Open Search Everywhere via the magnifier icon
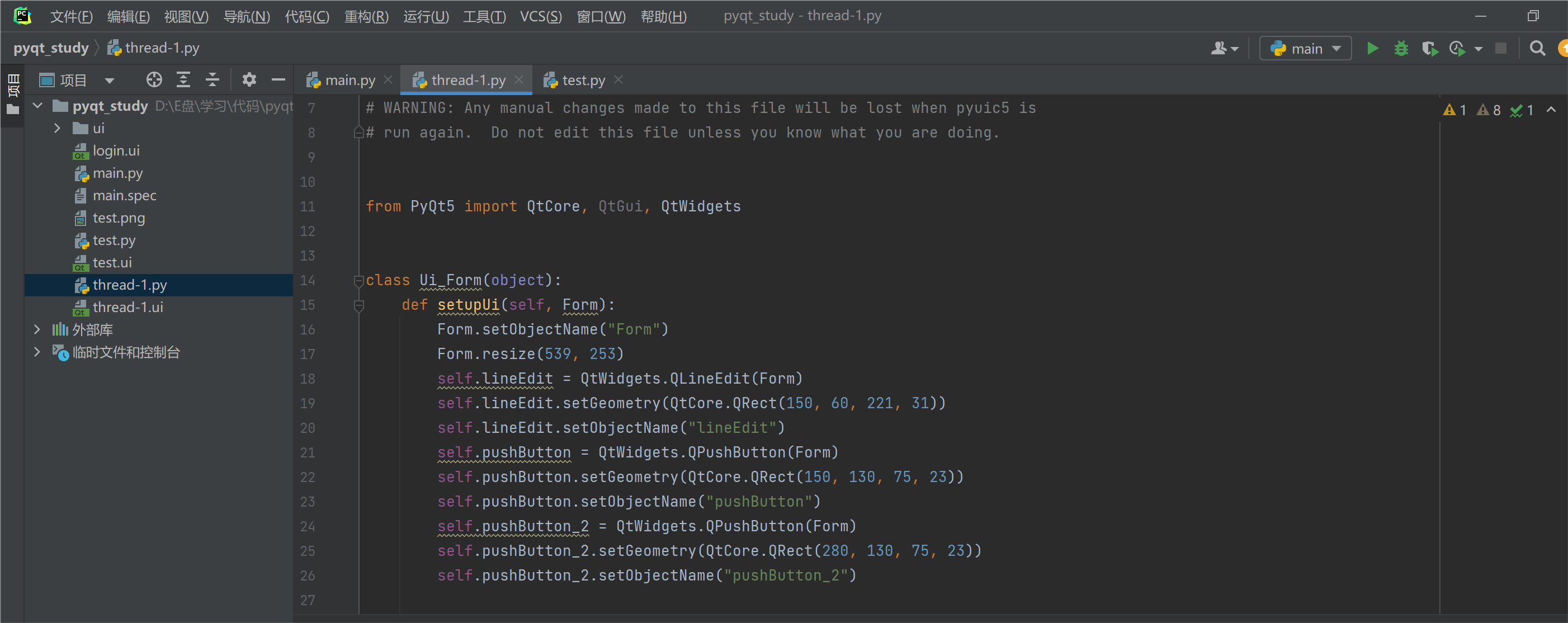 1537,49
